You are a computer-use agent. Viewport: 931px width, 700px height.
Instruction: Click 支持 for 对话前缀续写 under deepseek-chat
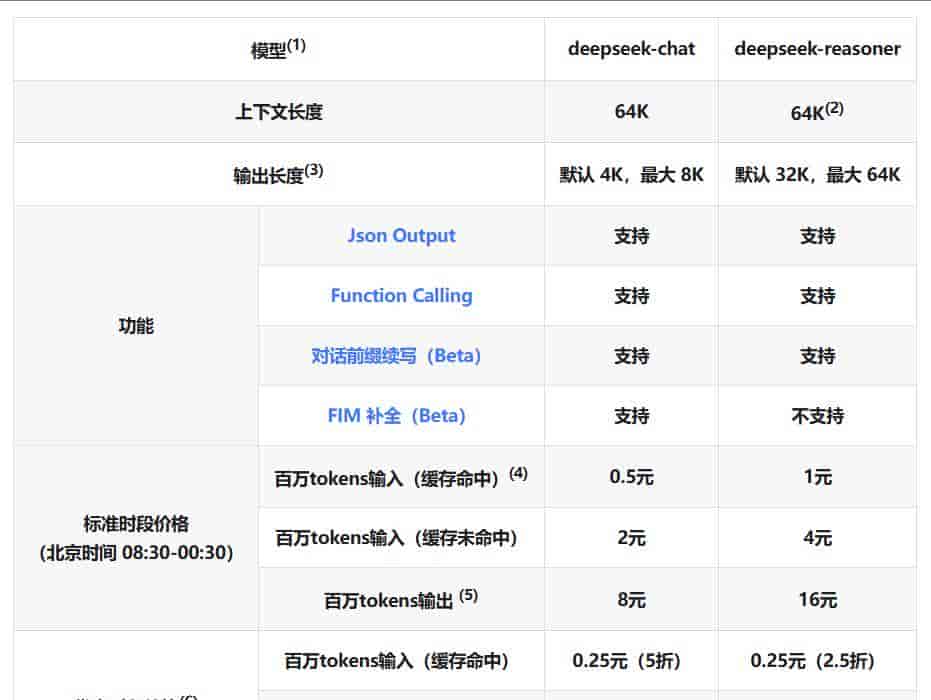pyautogui.click(x=631, y=356)
